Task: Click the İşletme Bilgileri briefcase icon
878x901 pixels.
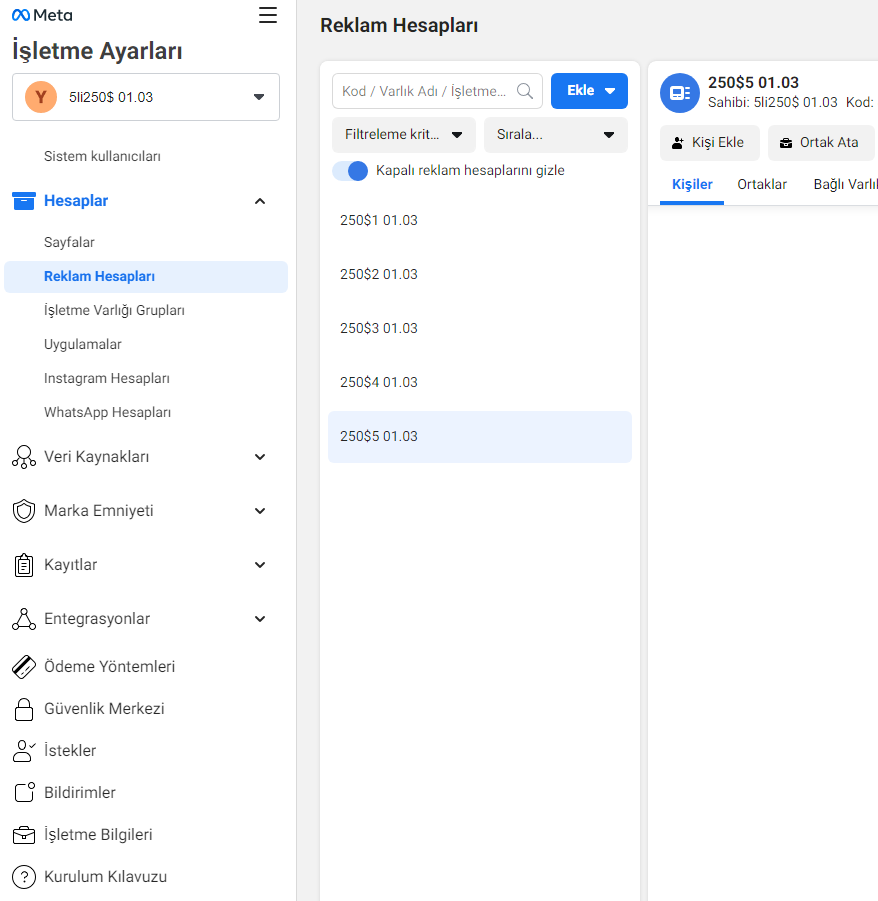Action: point(24,835)
